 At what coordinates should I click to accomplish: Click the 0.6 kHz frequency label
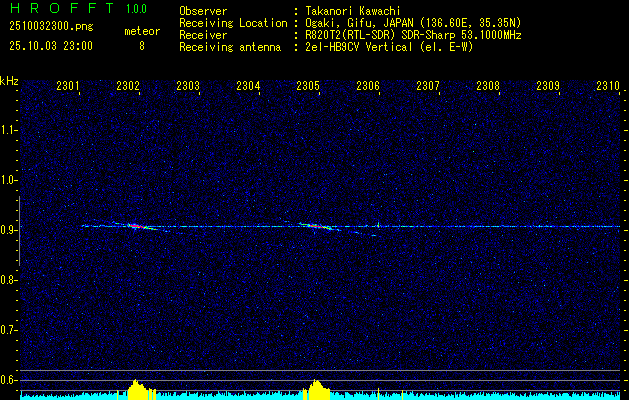click(x=9, y=380)
